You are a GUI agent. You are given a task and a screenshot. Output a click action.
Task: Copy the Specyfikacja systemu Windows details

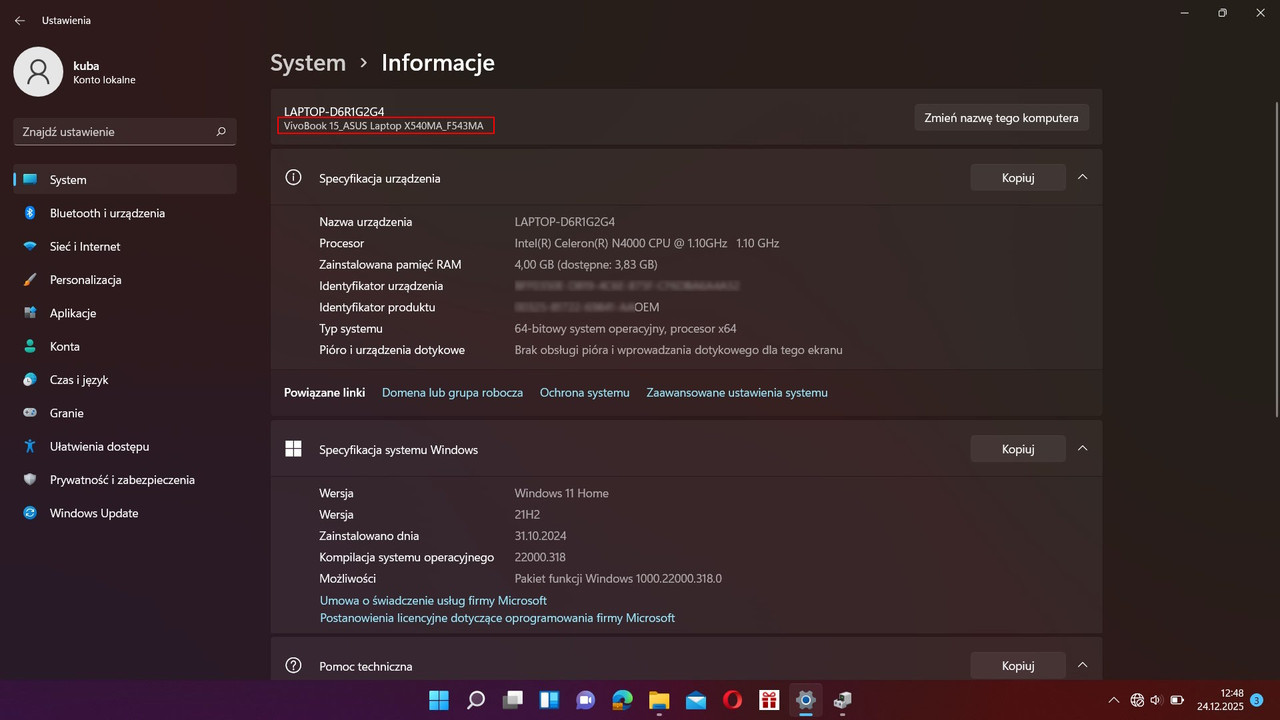tap(1018, 449)
